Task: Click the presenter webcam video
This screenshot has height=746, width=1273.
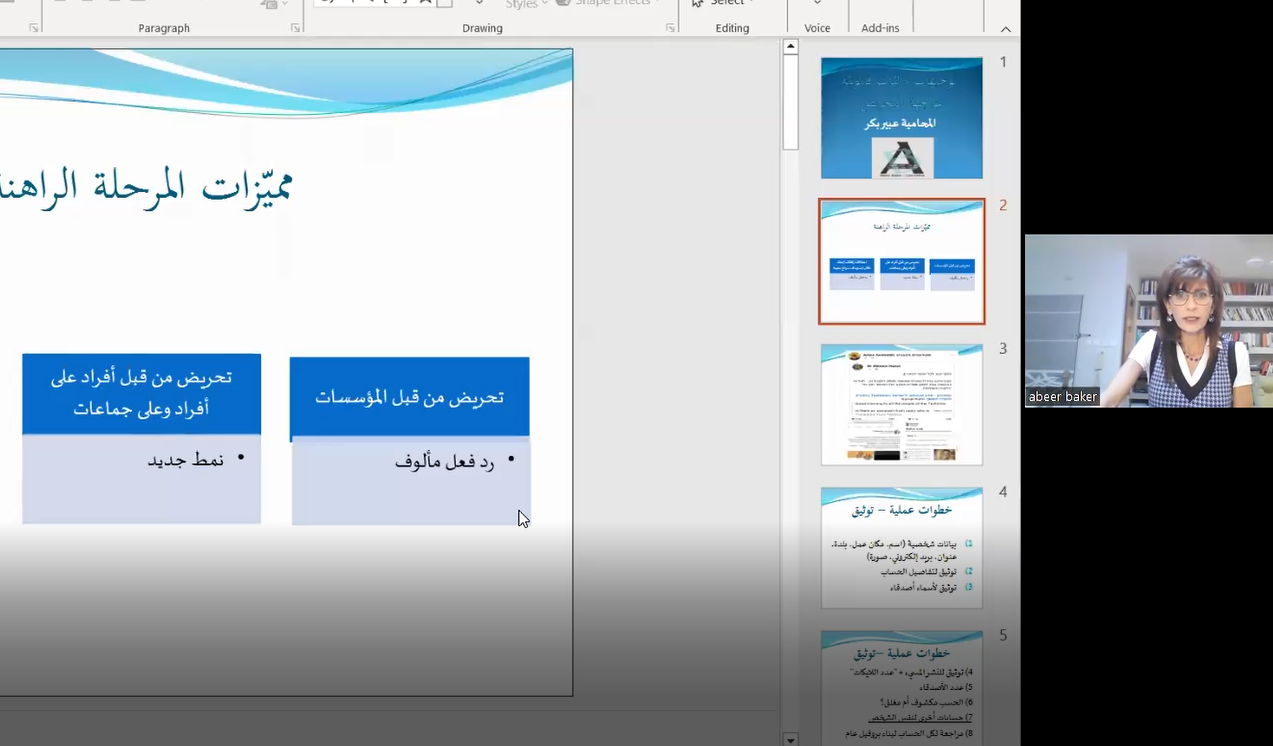Action: 1148,320
